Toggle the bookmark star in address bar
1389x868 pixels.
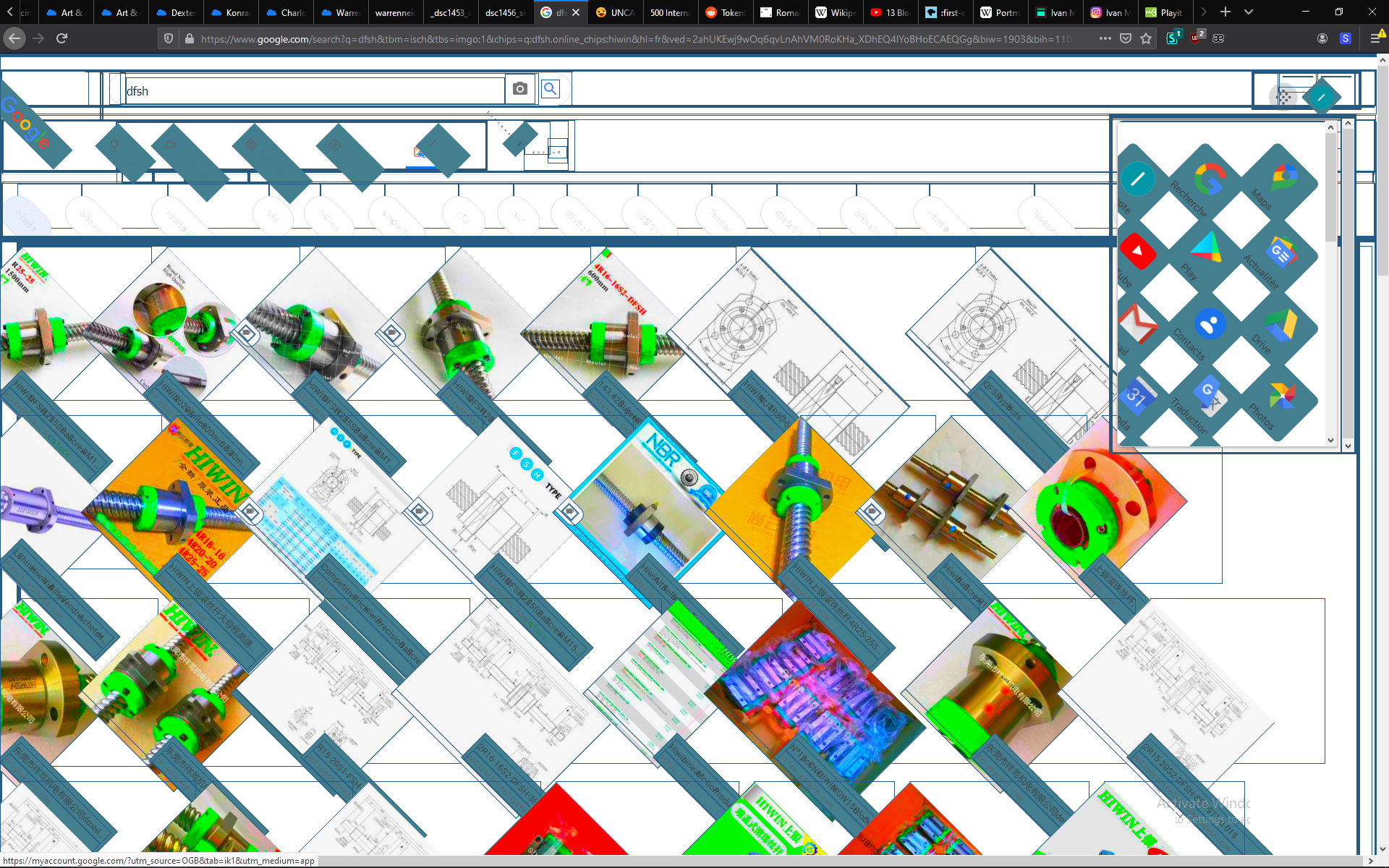(x=1146, y=38)
